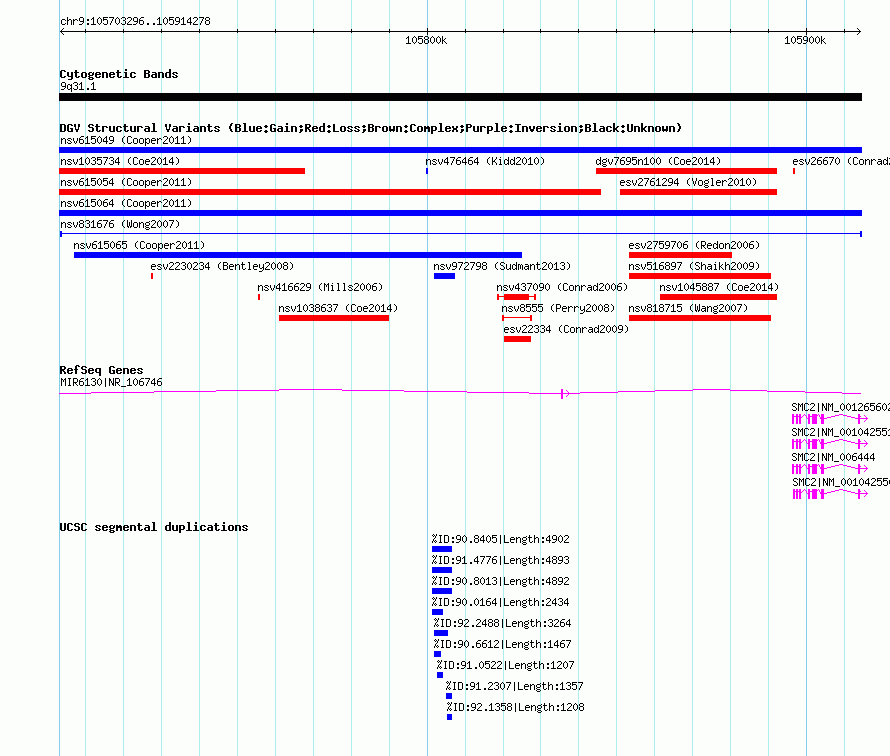Click nsv972798 (Sudmant2013) label
Image resolution: width=890 pixels, height=756 pixels.
click(502, 266)
